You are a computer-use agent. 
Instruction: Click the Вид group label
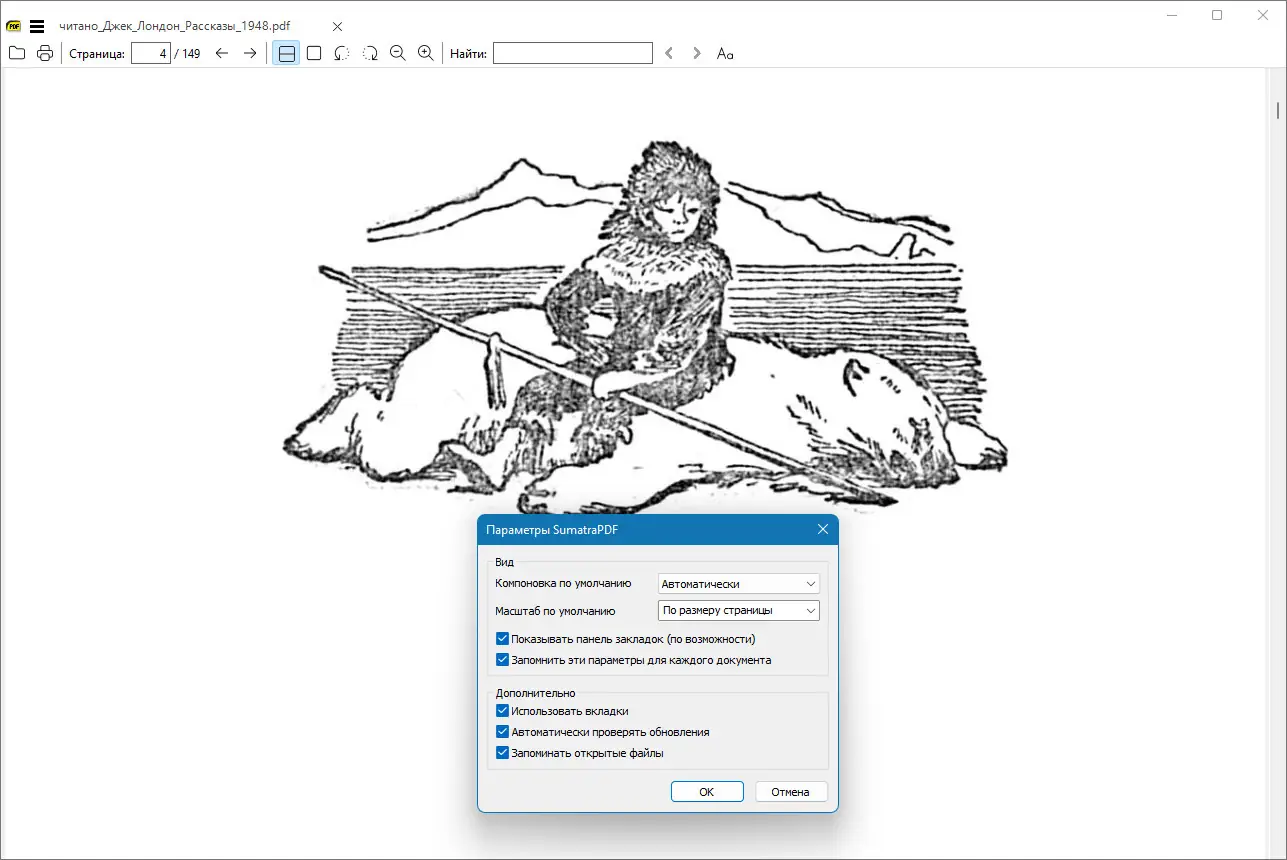tap(505, 562)
